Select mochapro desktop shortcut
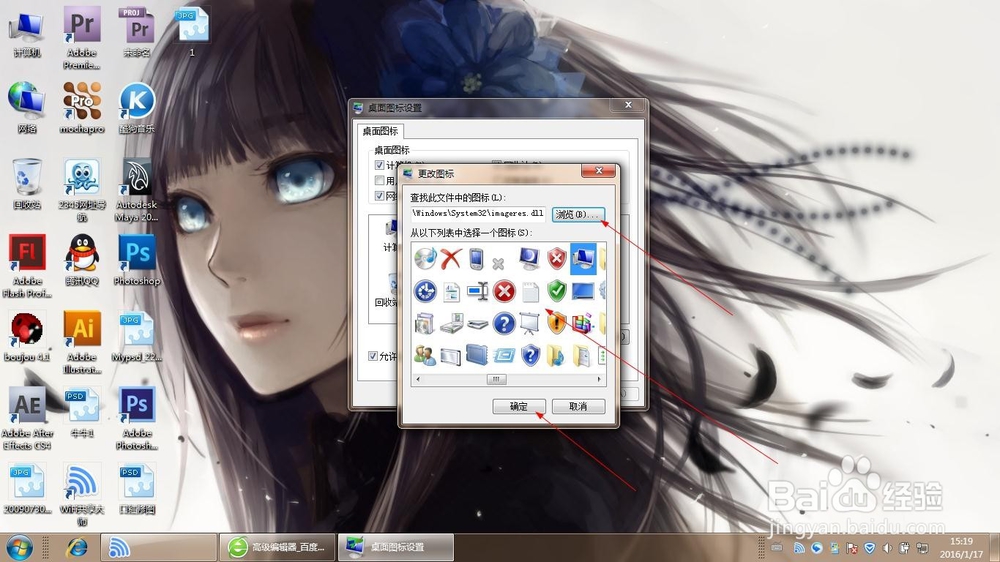Screen dimensions: 1000x562 click(82, 107)
